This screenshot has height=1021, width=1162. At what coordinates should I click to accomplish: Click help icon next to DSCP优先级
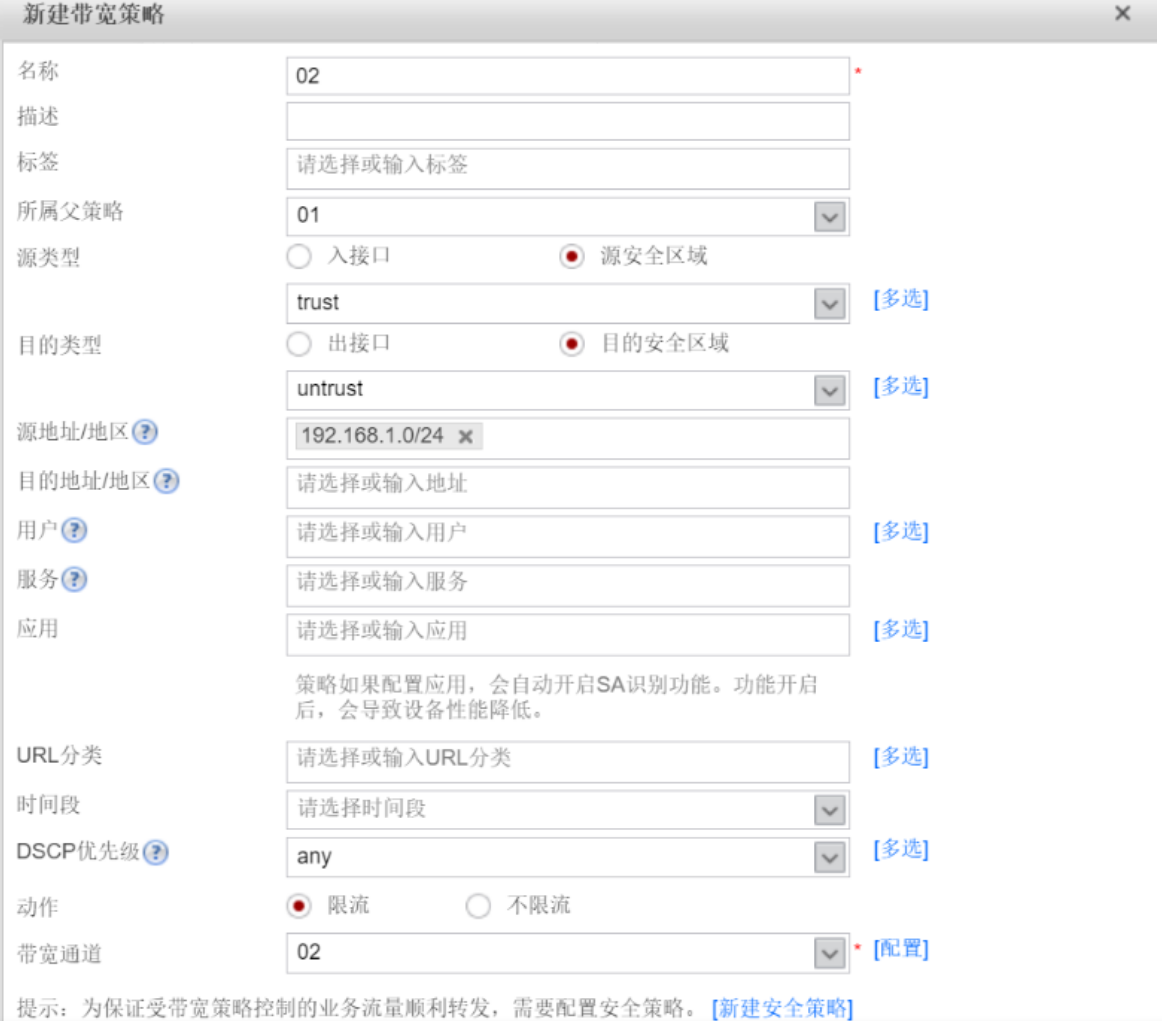coord(156,852)
